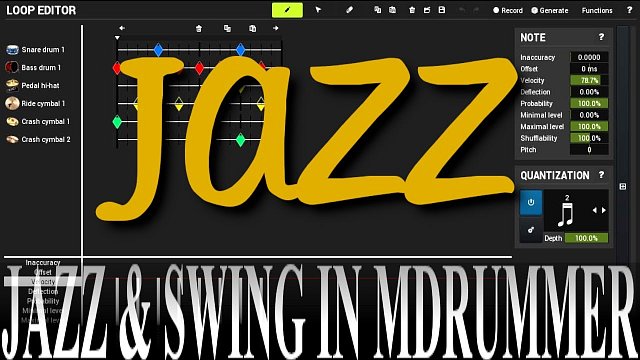Image resolution: width=640 pixels, height=360 pixels.
Task: Click the Pitch value field
Action: click(x=589, y=150)
